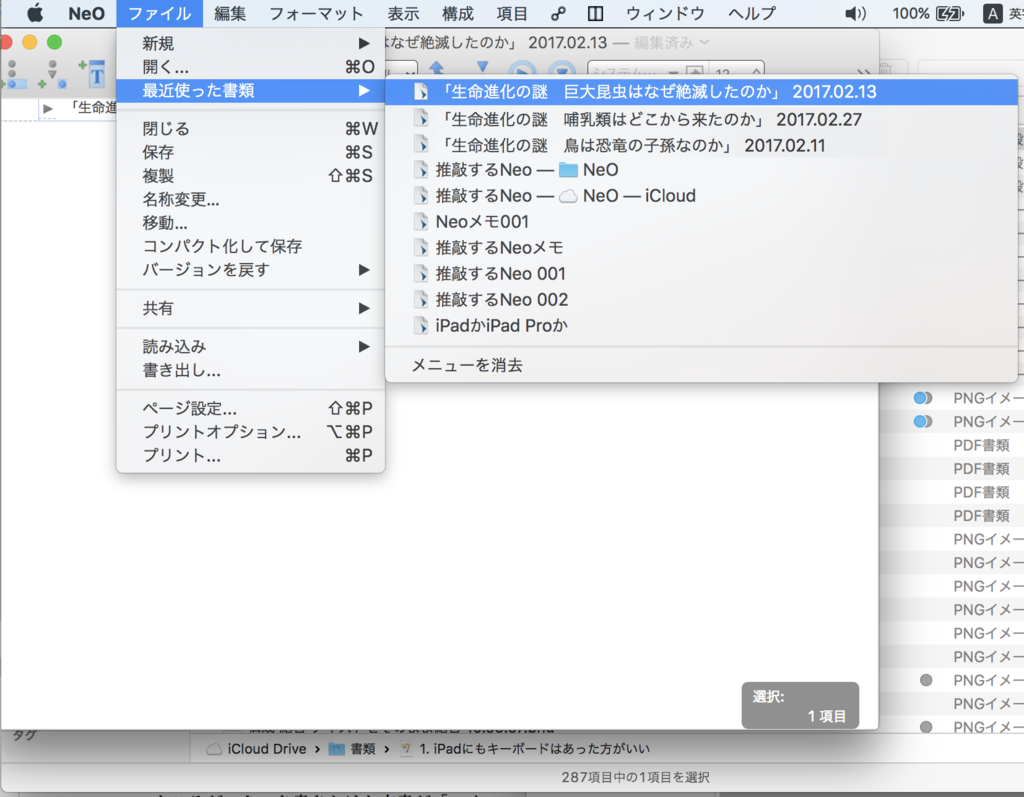
Task: Click the 選択: 1 項目 overlay
Action: click(800, 706)
